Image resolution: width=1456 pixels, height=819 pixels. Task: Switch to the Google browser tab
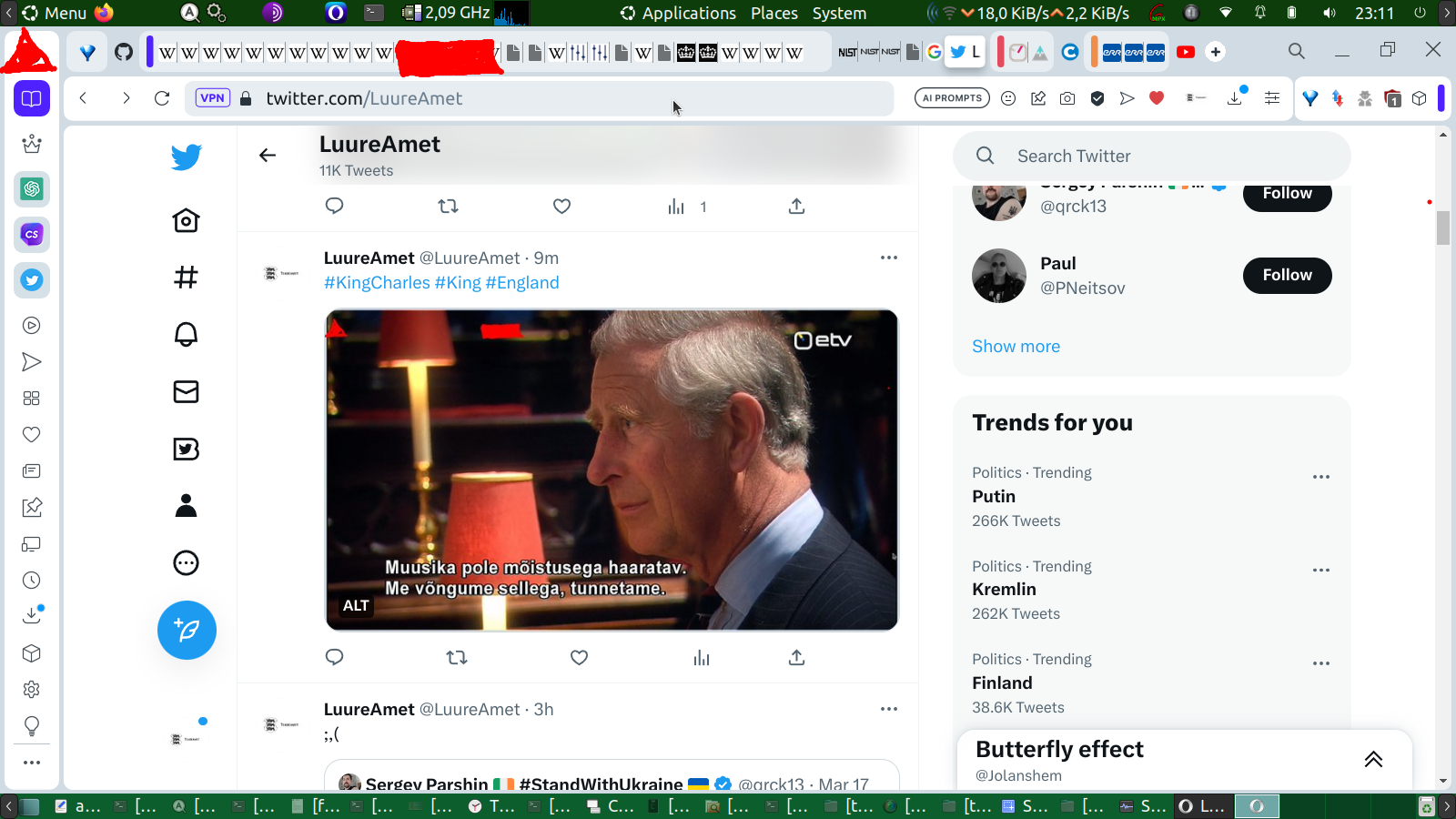[x=935, y=52]
